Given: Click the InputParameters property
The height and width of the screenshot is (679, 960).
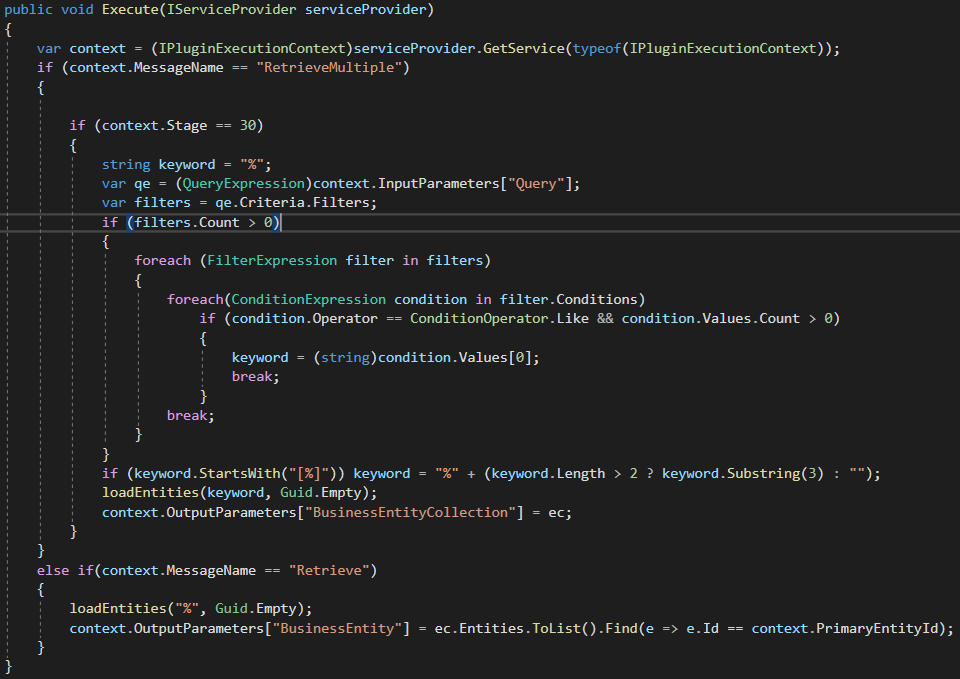Looking at the screenshot, I should [438, 184].
